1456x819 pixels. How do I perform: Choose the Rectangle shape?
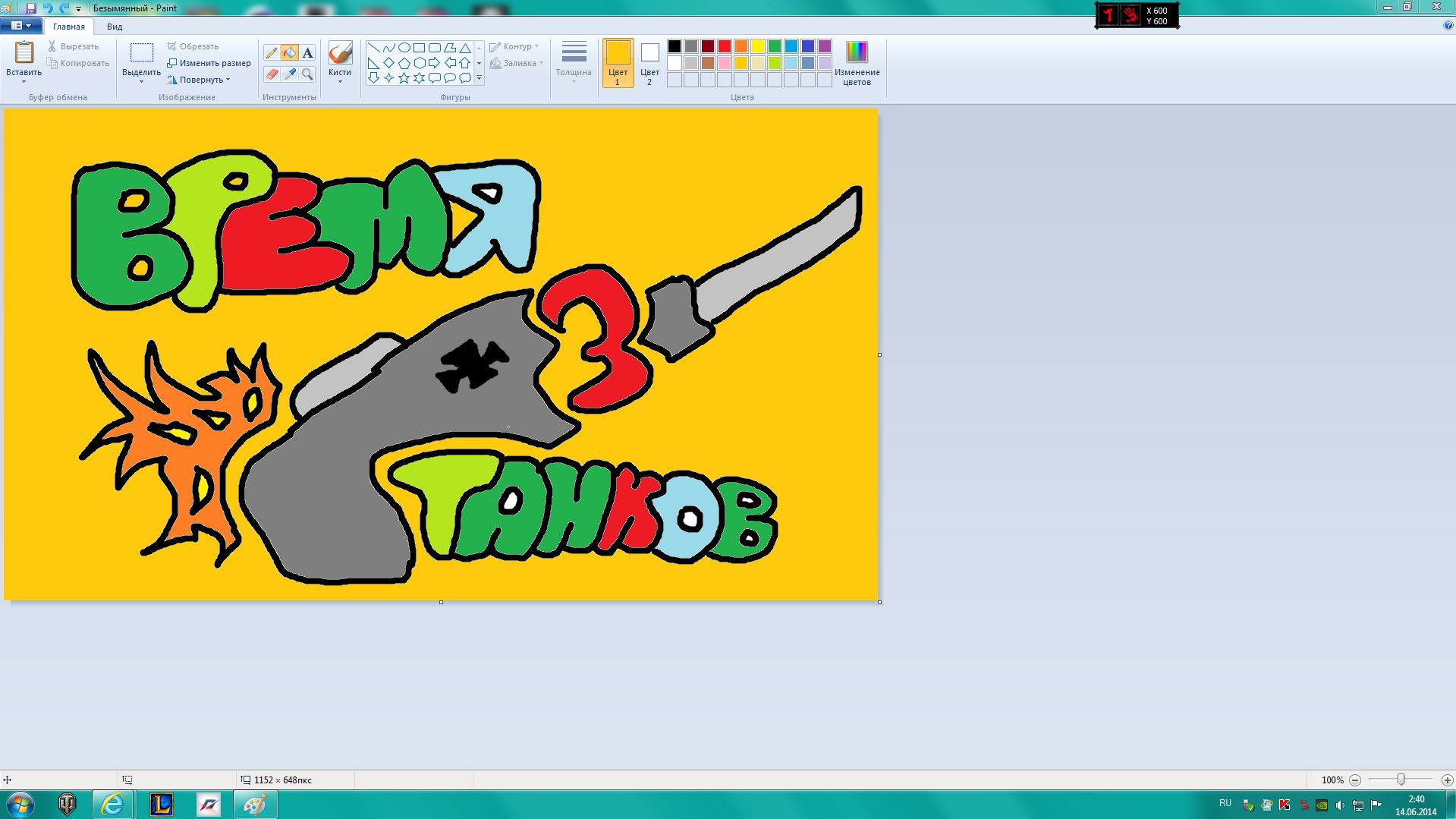[x=419, y=48]
